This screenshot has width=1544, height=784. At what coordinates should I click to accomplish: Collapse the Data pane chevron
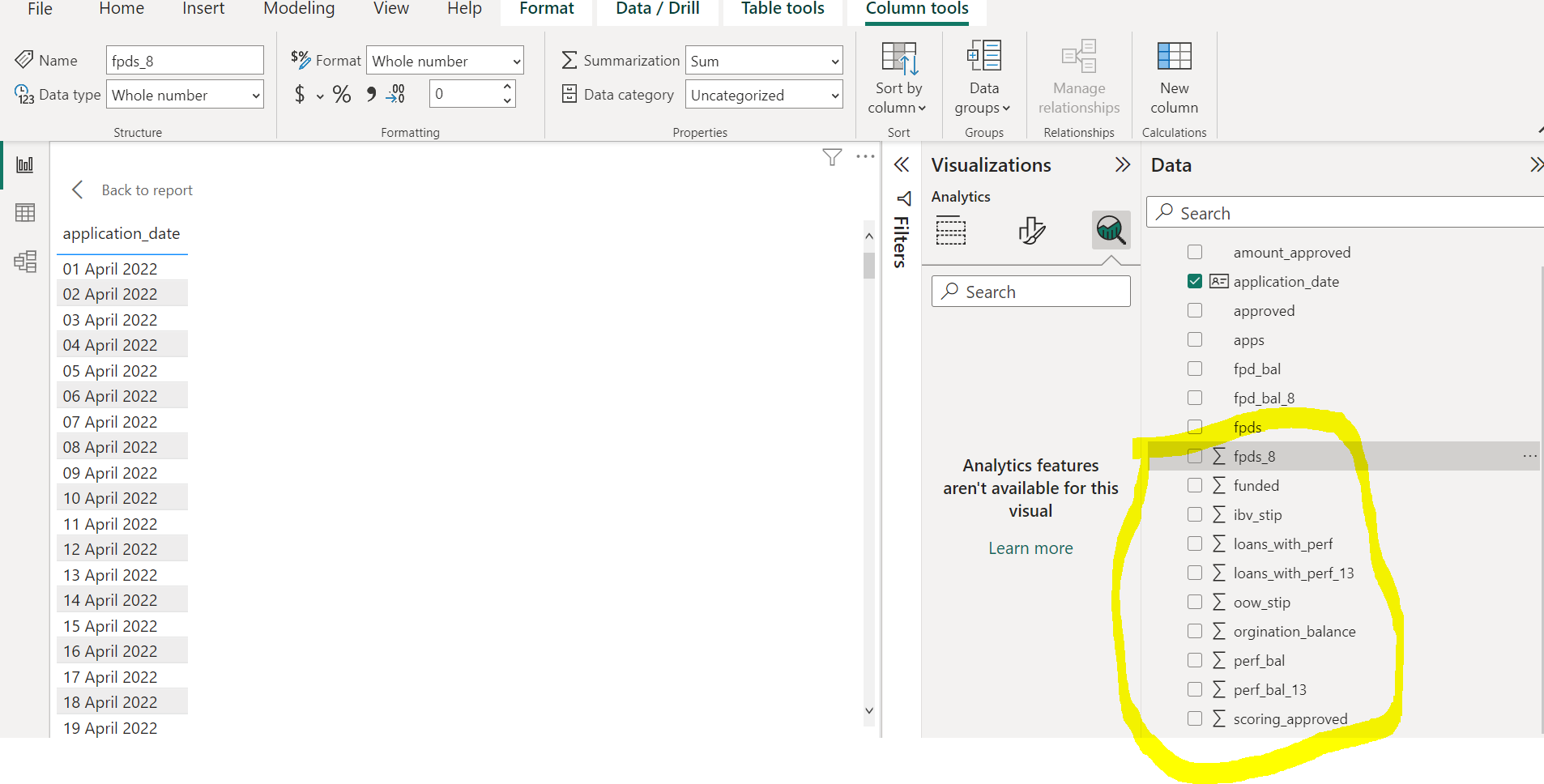click(x=1536, y=165)
